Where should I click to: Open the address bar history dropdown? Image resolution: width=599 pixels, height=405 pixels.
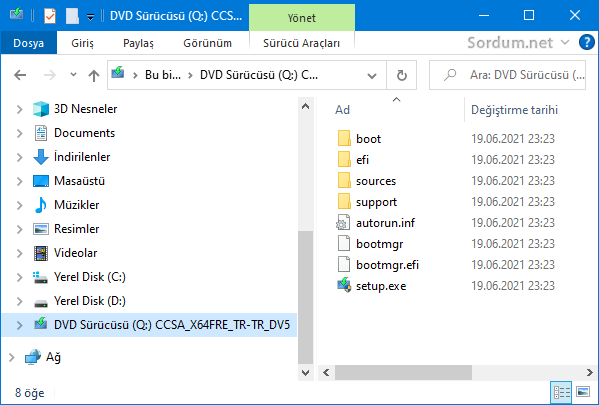point(372,76)
